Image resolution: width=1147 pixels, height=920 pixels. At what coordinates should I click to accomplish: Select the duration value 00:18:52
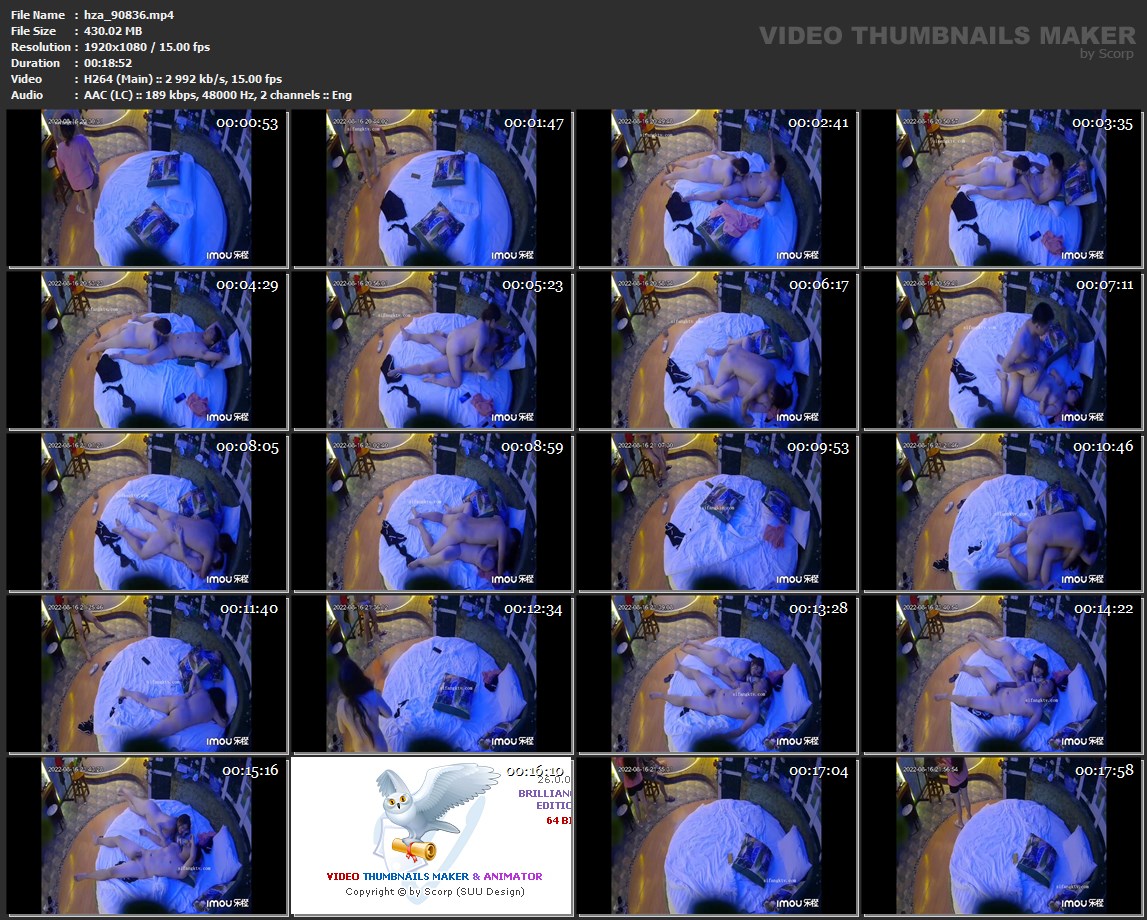coord(108,63)
